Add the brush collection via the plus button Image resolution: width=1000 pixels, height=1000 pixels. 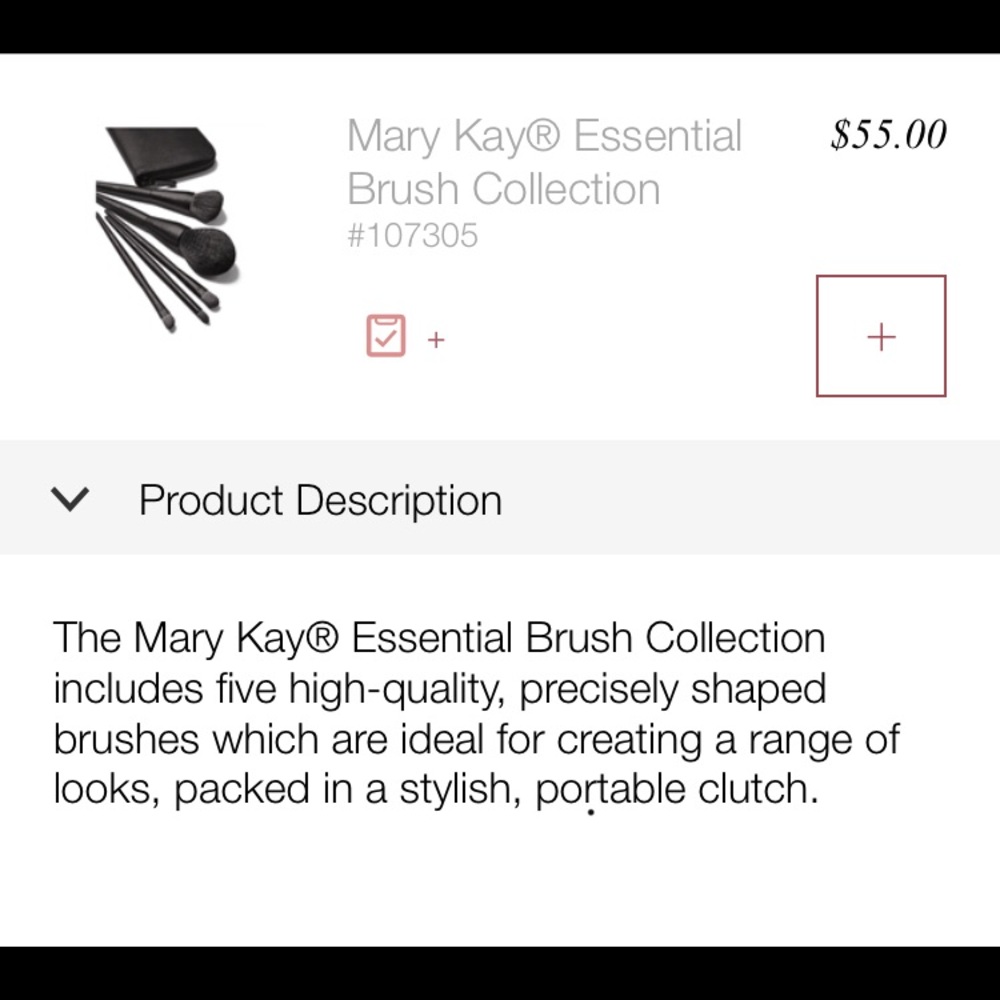[881, 336]
